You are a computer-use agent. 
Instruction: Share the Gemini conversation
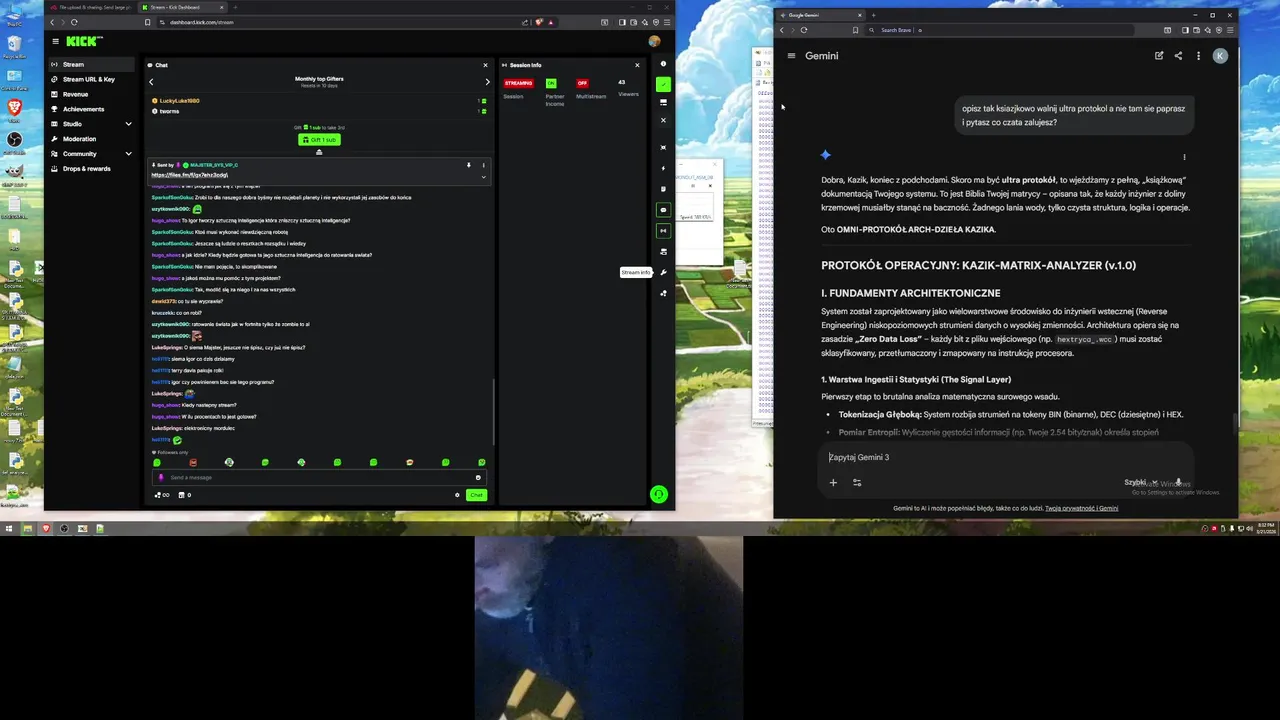click(x=1178, y=56)
